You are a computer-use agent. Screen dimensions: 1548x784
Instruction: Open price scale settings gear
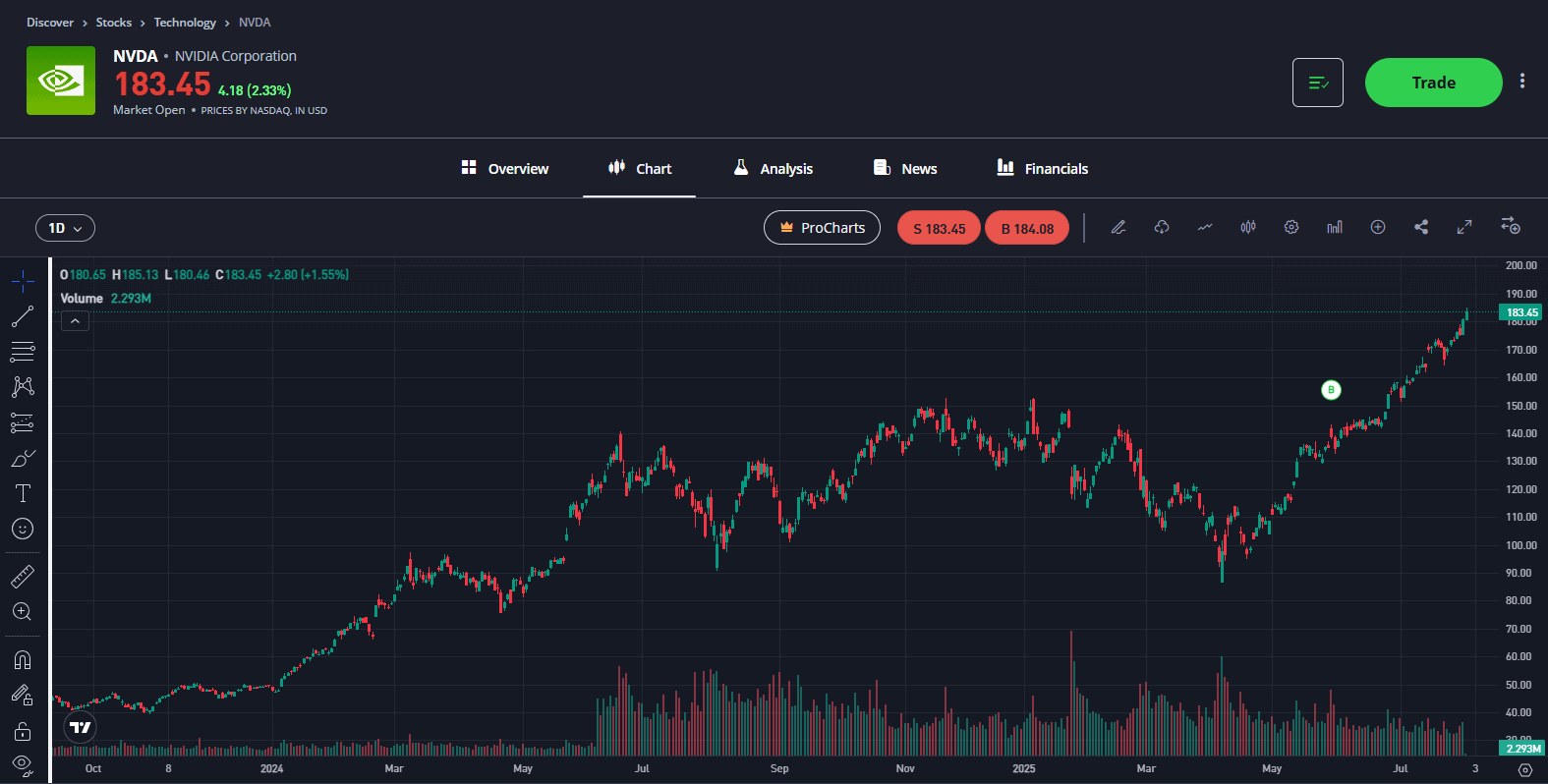1524,769
